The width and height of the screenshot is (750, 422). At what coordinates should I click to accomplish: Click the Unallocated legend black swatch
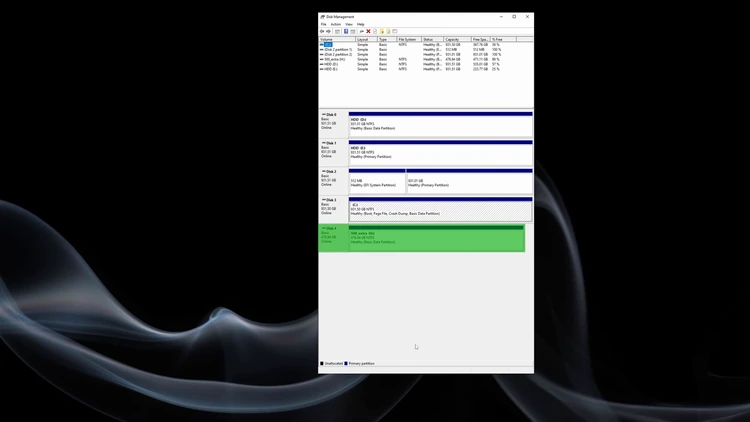pyautogui.click(x=322, y=364)
